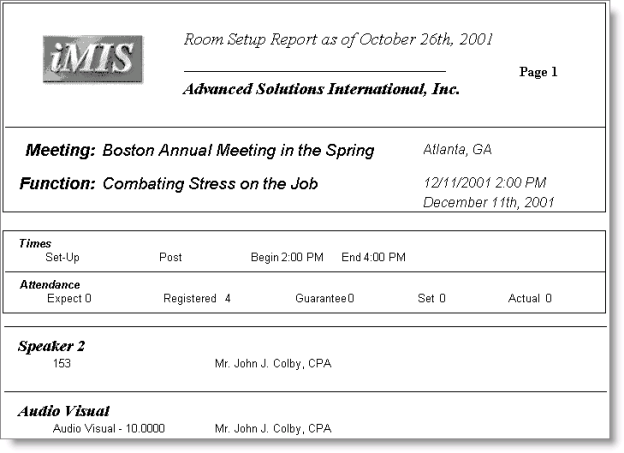
Task: Click the Speaker 2 section heading
Action: [x=51, y=346]
